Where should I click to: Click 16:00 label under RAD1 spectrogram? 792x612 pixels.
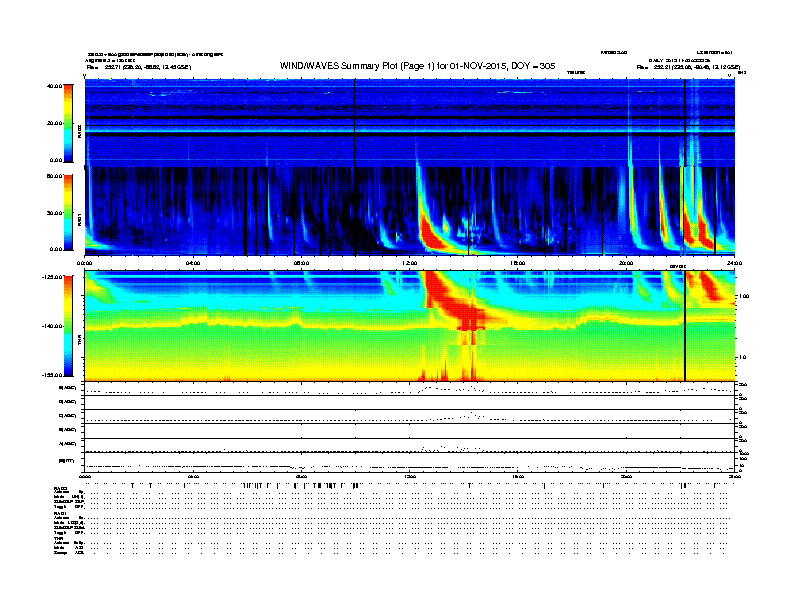tap(518, 263)
